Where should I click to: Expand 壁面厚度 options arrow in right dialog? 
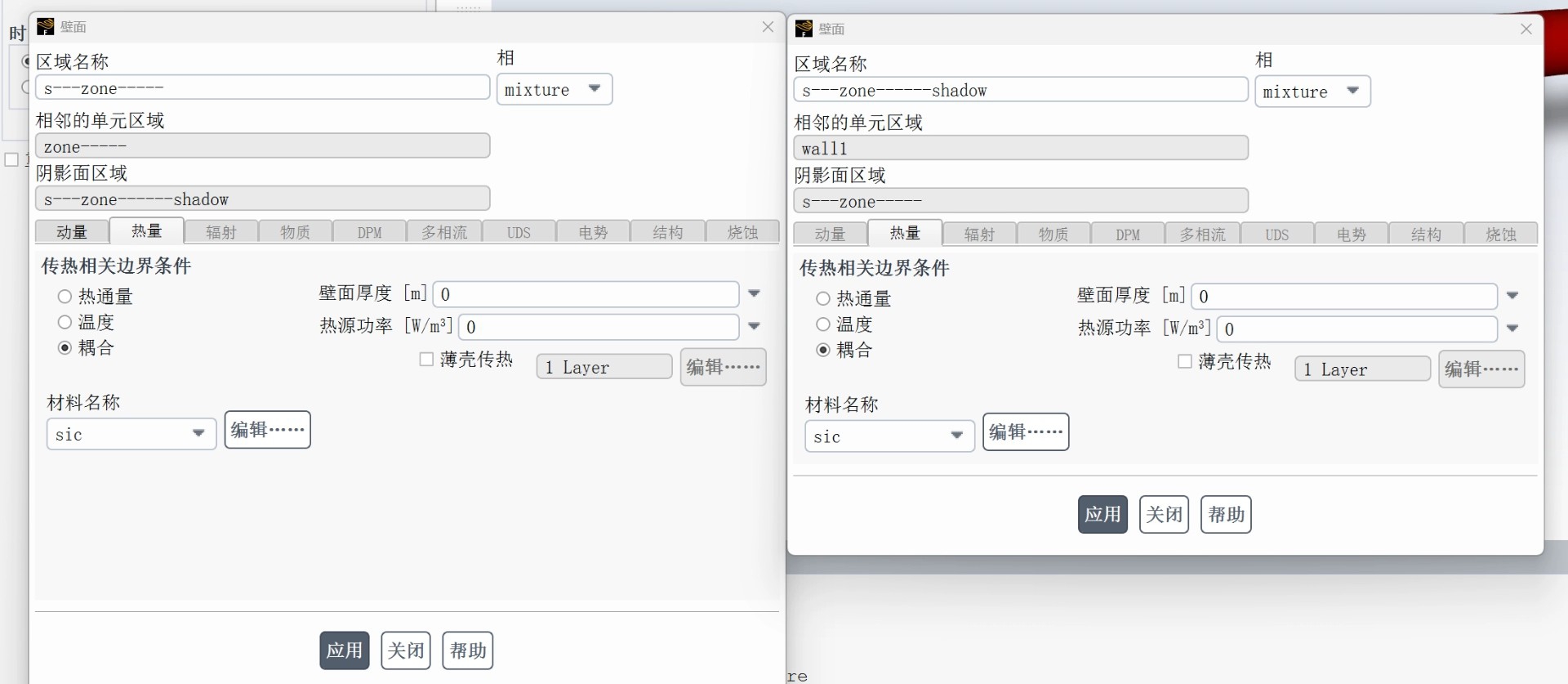pyautogui.click(x=1512, y=296)
